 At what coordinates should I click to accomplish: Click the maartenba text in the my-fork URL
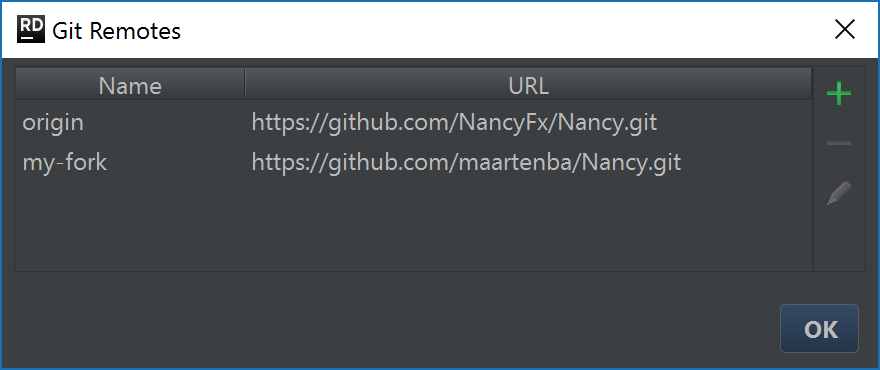pos(517,163)
